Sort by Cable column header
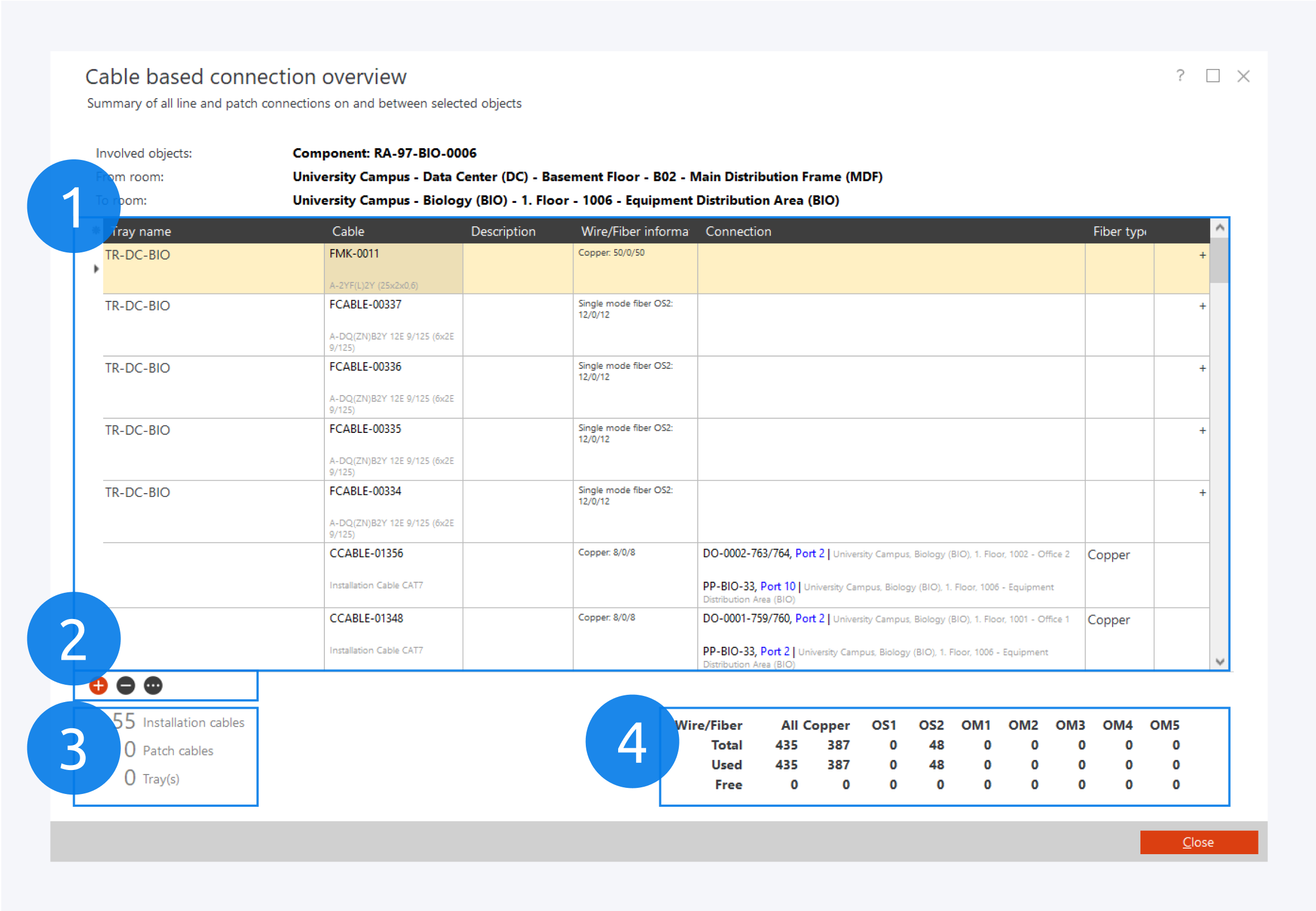 [x=348, y=231]
